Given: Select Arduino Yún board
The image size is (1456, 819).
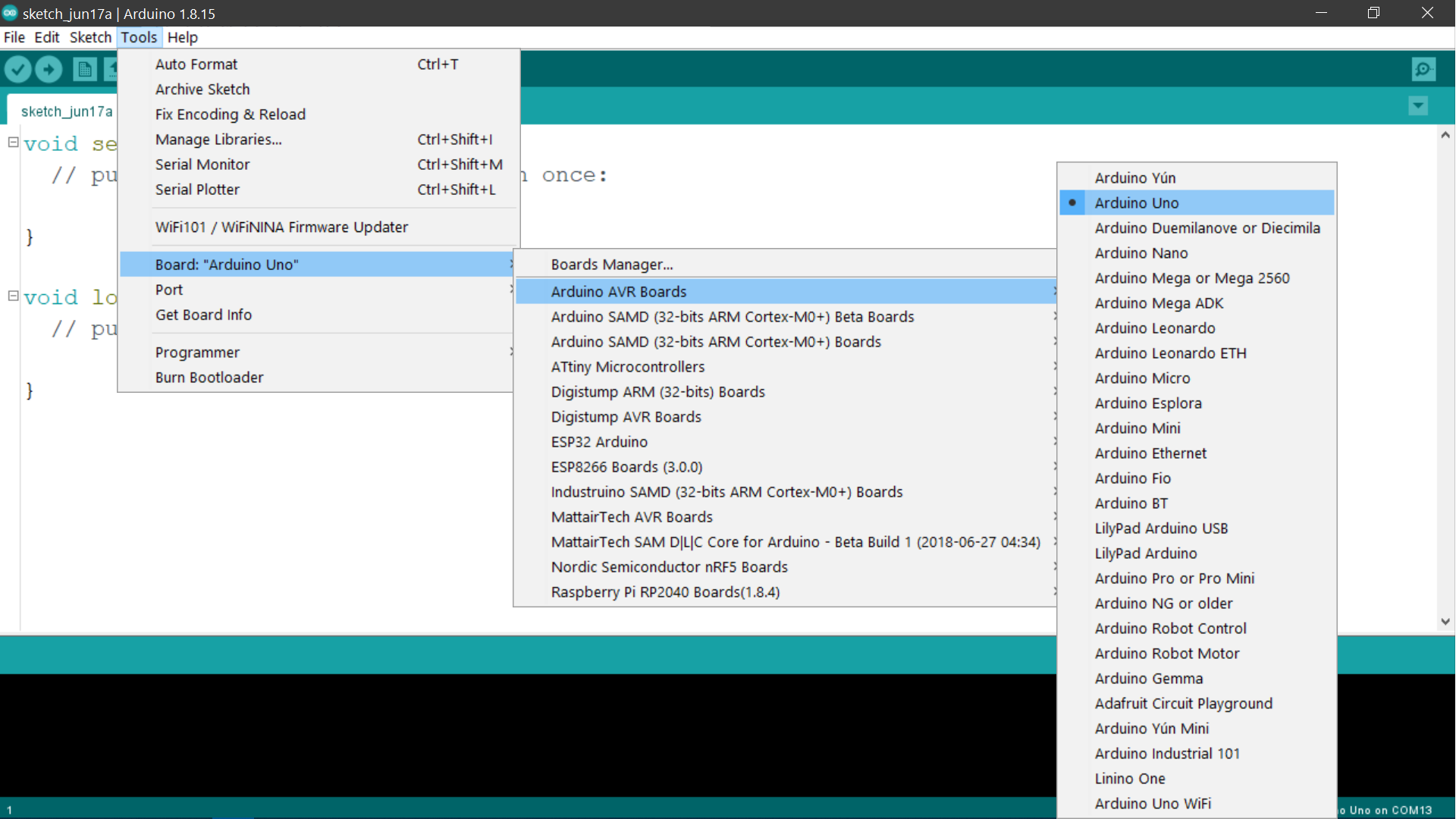Looking at the screenshot, I should click(x=1197, y=177).
